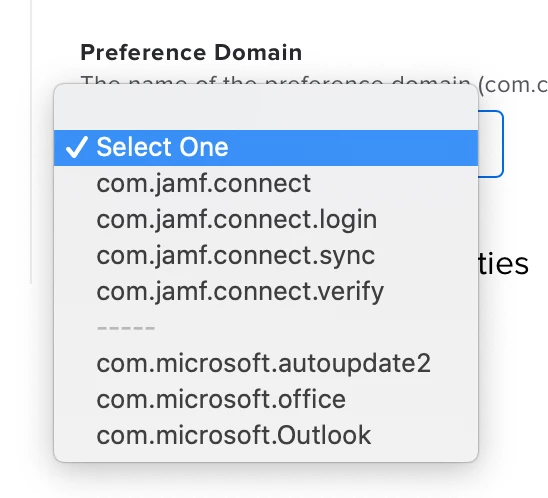Click the Preference Domain heading
This screenshot has width=548, height=498.
tap(191, 53)
